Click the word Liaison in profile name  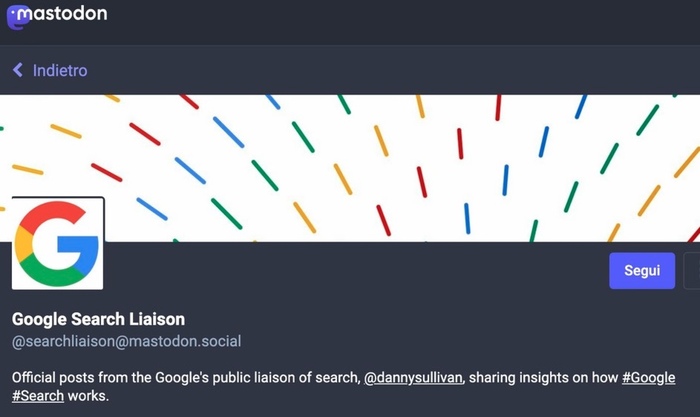coord(157,319)
